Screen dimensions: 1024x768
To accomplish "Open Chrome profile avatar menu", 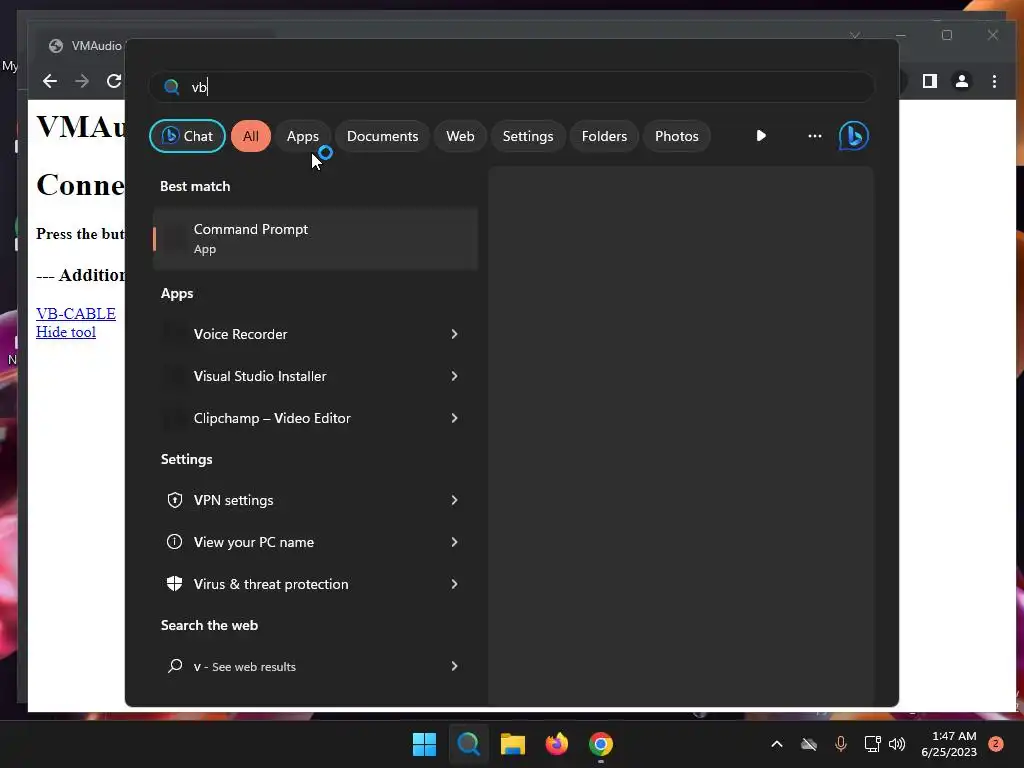I will [x=962, y=81].
